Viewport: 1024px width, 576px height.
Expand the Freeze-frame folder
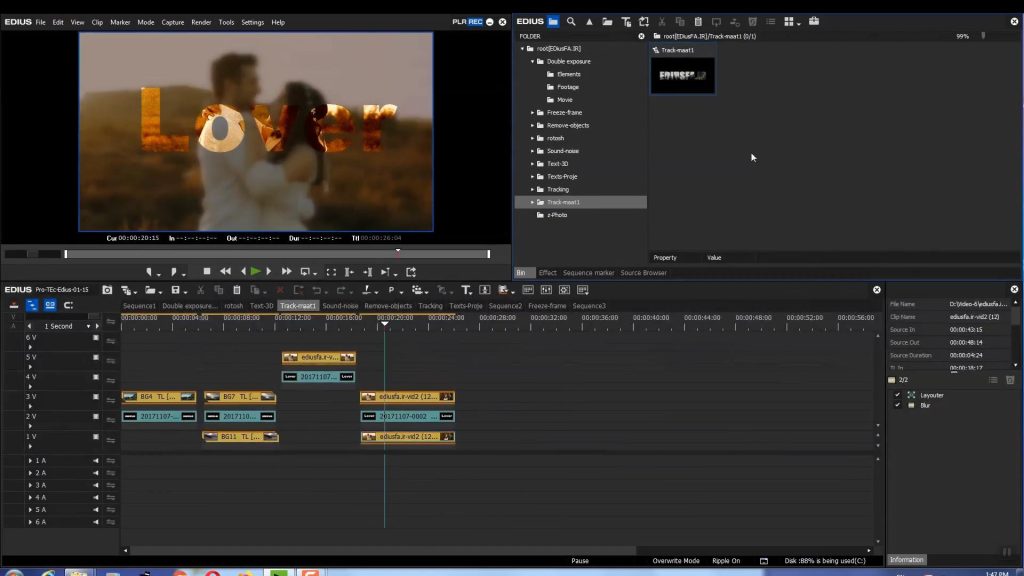tap(532, 112)
